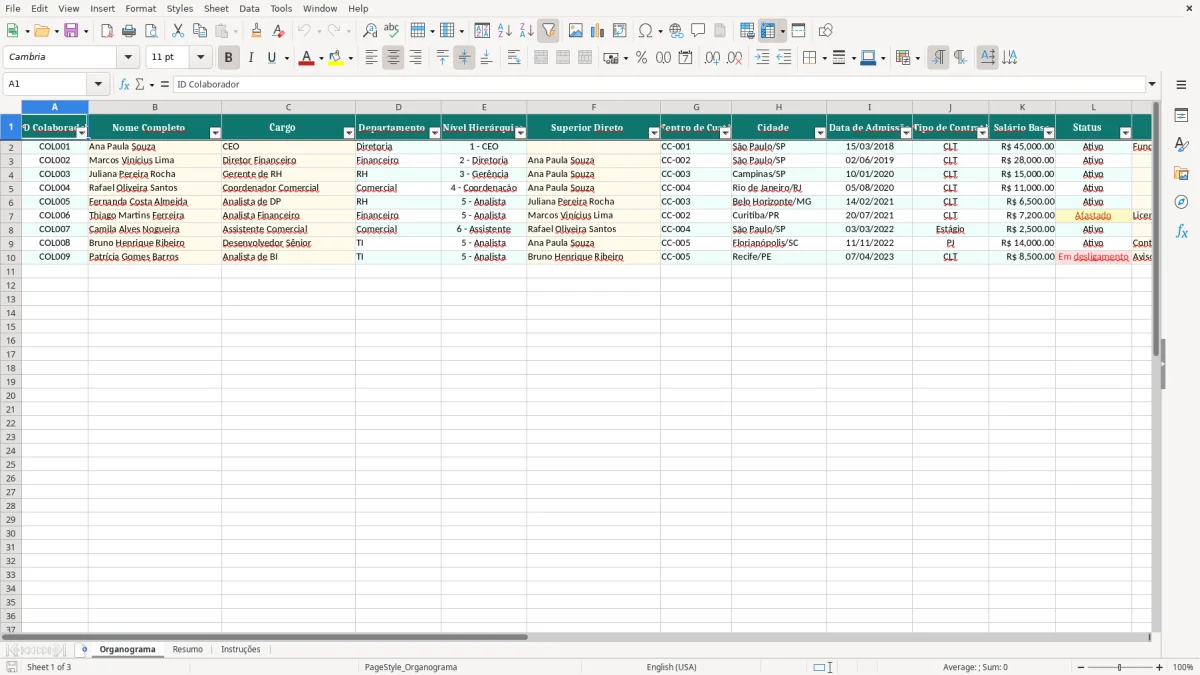Open the Sheet menu
Viewport: 1200px width, 675px height.
216,8
